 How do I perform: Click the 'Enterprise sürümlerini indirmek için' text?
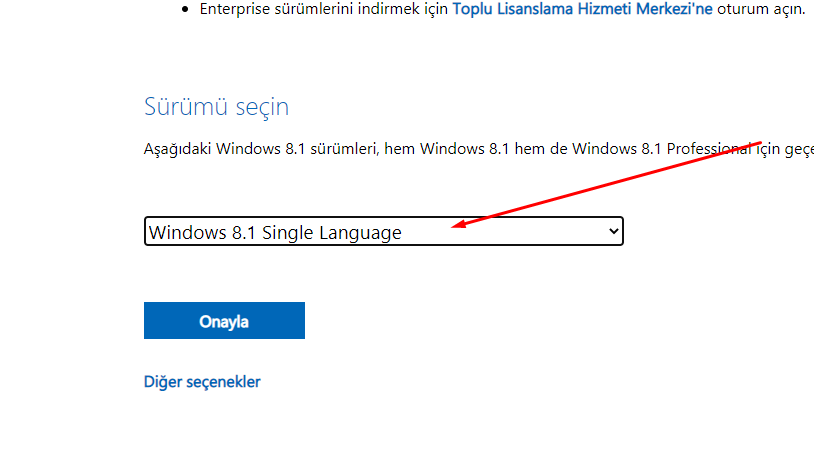[324, 9]
